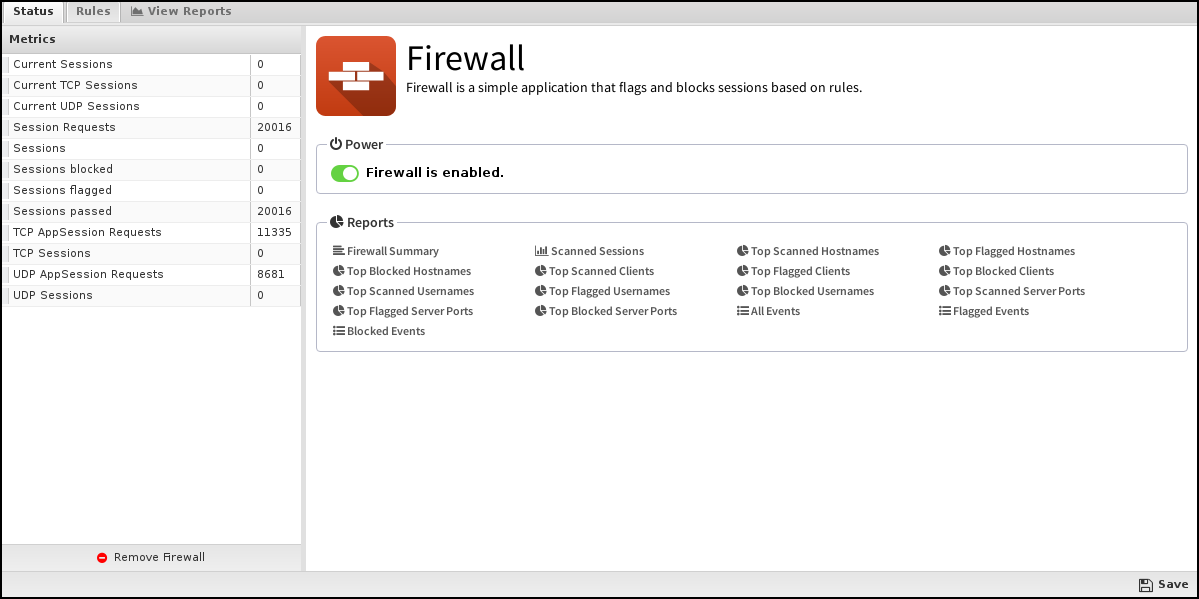Click the list icon next to Flagged Events

coord(943,311)
